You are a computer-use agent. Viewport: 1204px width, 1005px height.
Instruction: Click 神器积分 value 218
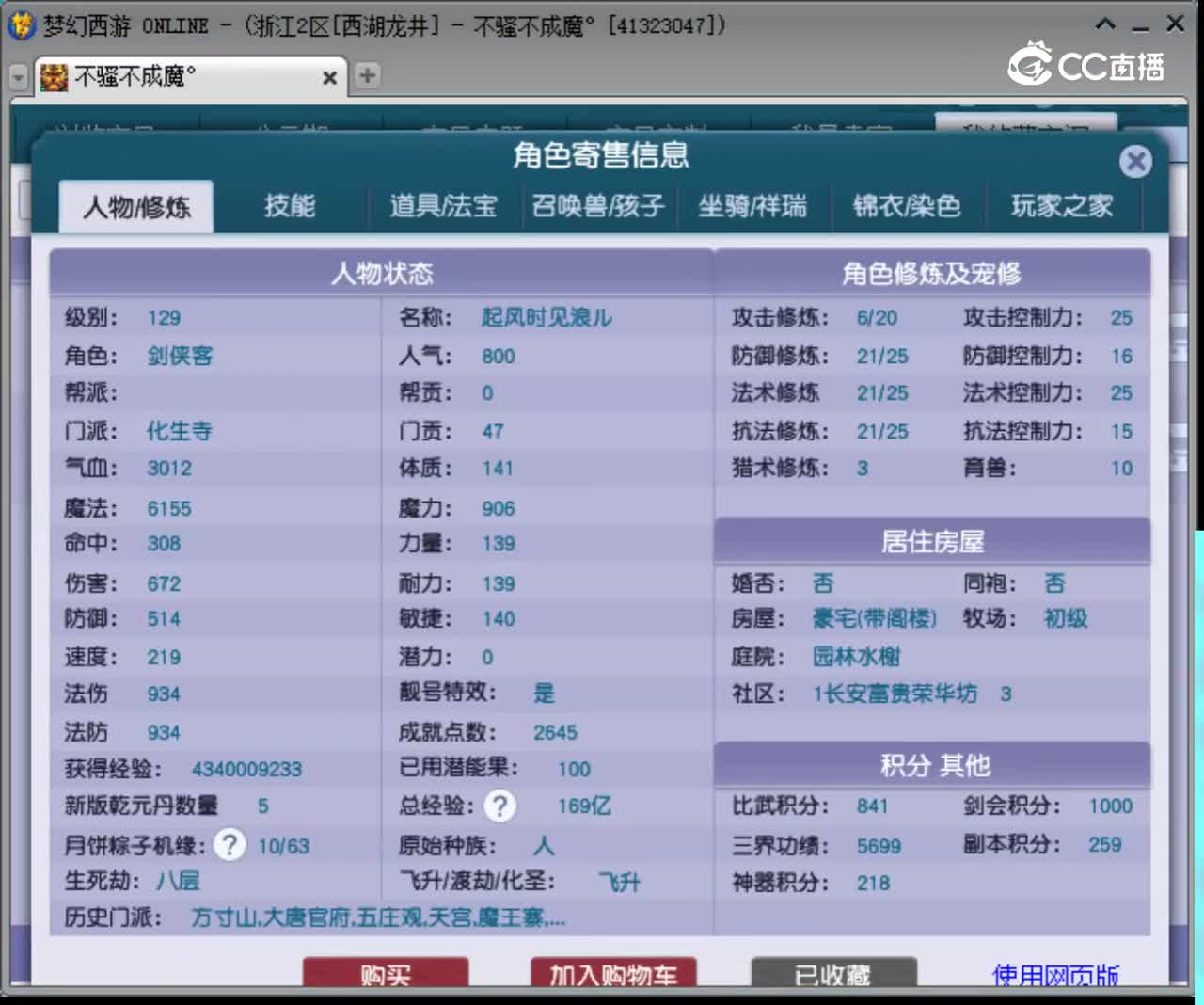(x=873, y=884)
